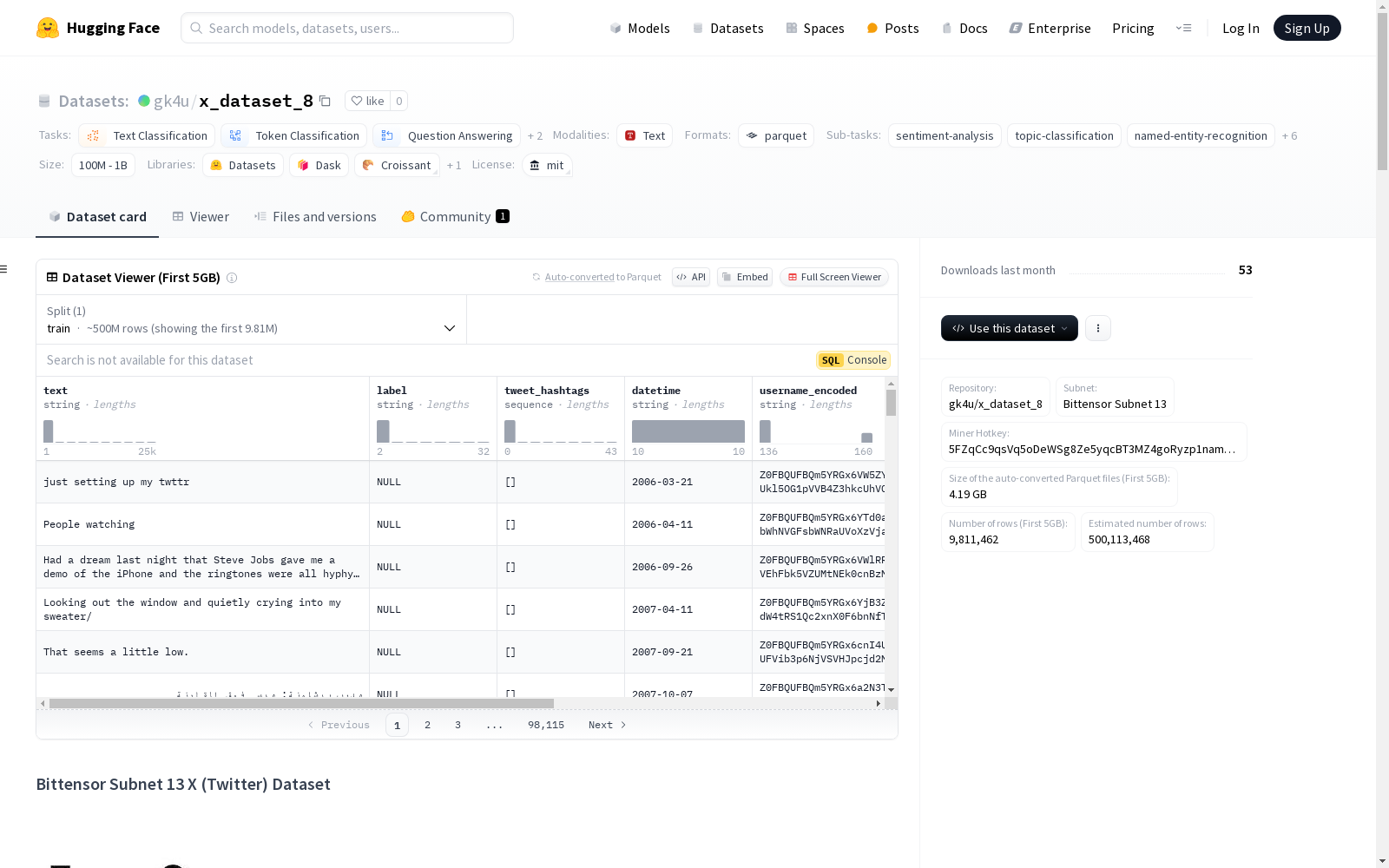
Task: Click the Dask library tag
Action: coord(319,165)
